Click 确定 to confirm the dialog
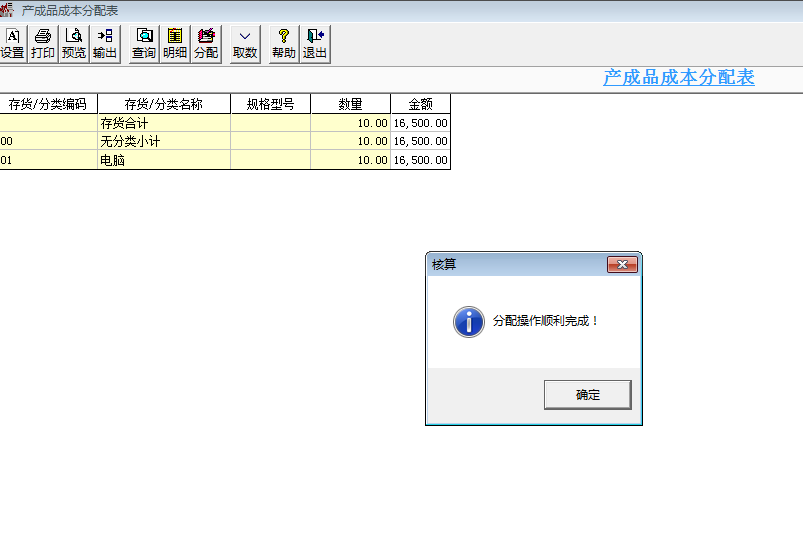 (587, 395)
